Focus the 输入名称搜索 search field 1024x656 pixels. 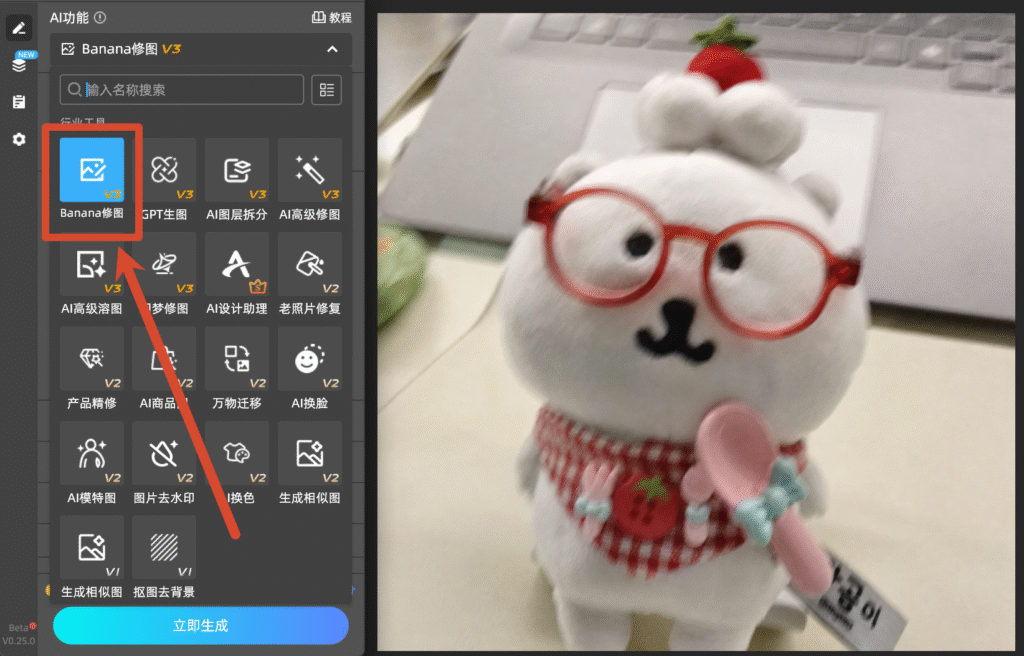(182, 90)
